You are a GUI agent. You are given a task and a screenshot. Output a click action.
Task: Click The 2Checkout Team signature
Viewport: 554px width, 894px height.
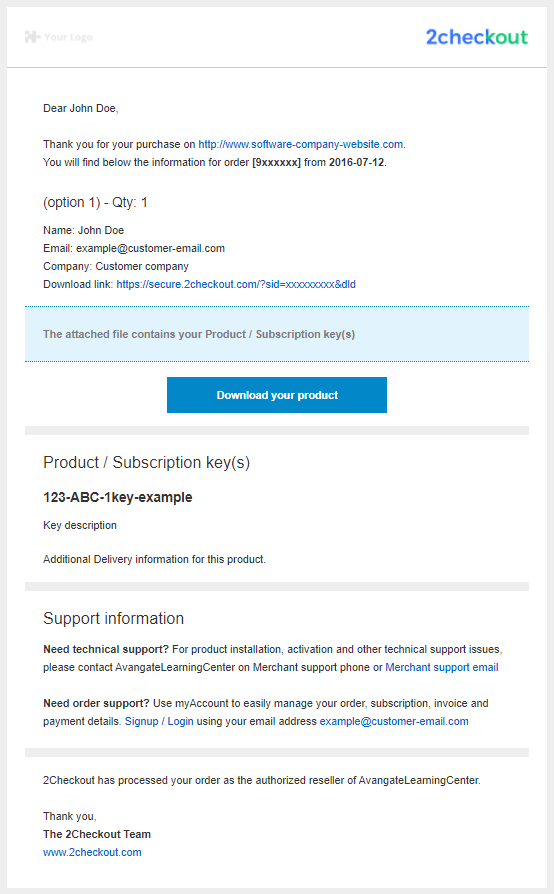coord(97,834)
